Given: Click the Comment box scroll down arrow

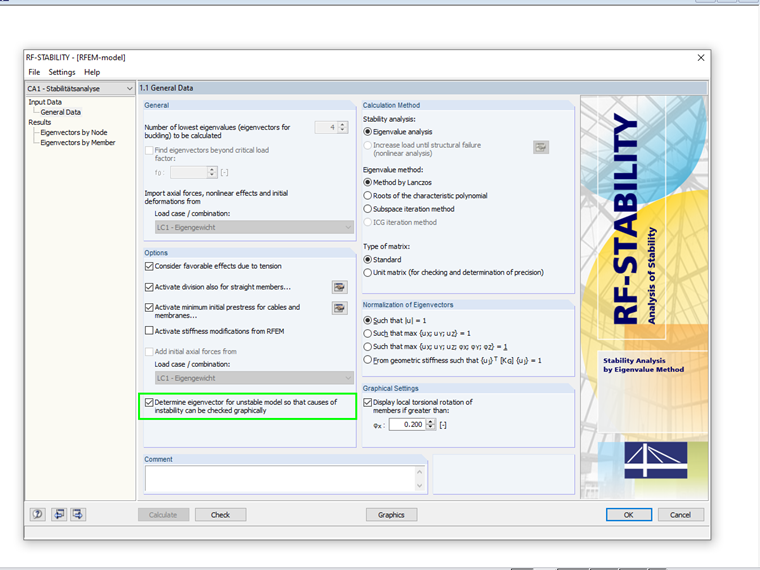Looking at the screenshot, I should point(420,486).
